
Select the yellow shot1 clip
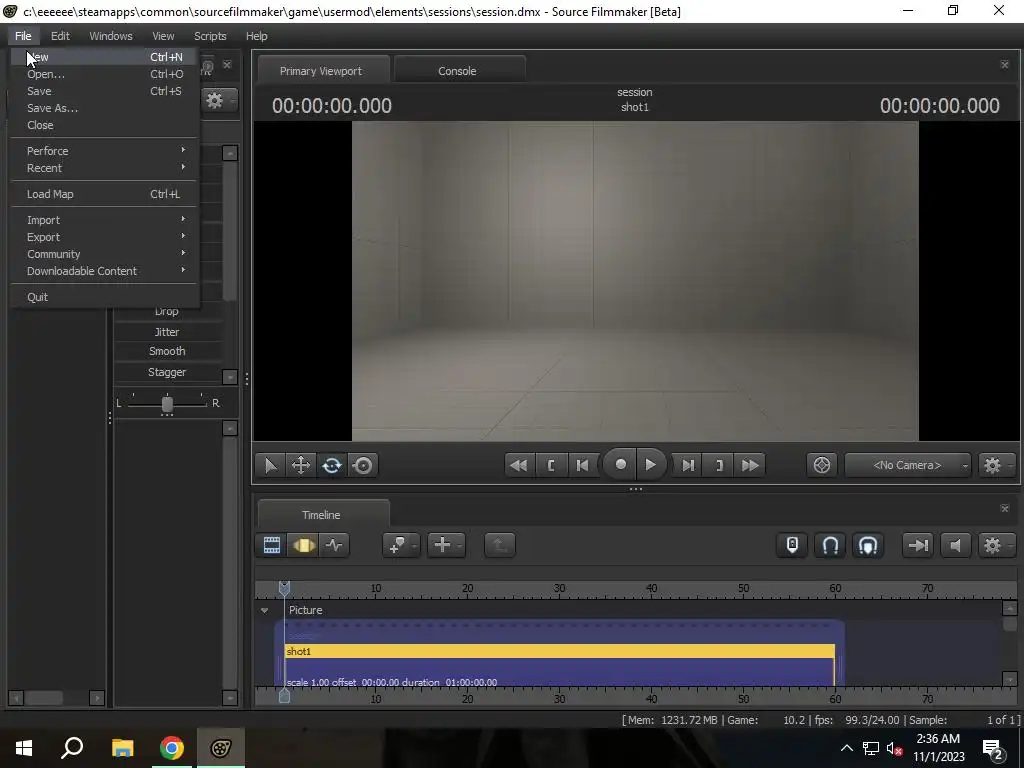pos(560,651)
